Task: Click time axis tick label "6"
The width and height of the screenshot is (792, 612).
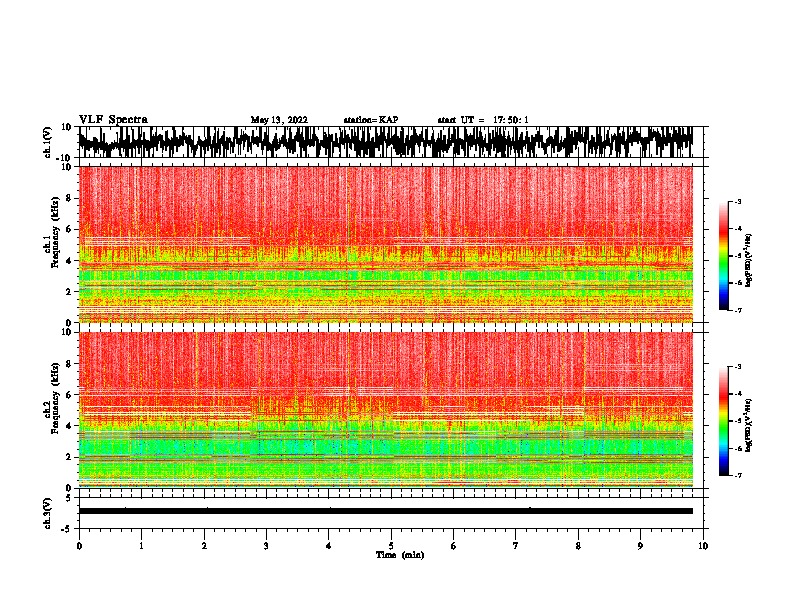Action: click(x=454, y=546)
